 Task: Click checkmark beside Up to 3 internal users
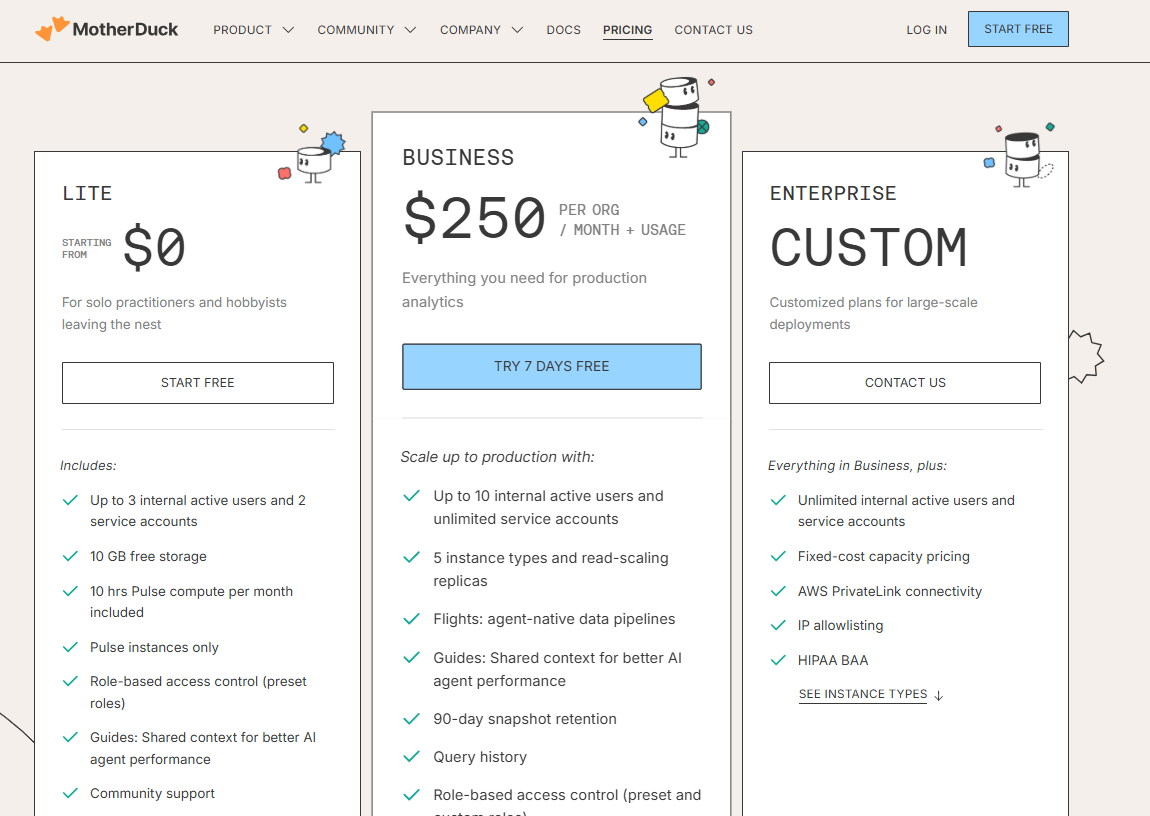pyautogui.click(x=70, y=501)
